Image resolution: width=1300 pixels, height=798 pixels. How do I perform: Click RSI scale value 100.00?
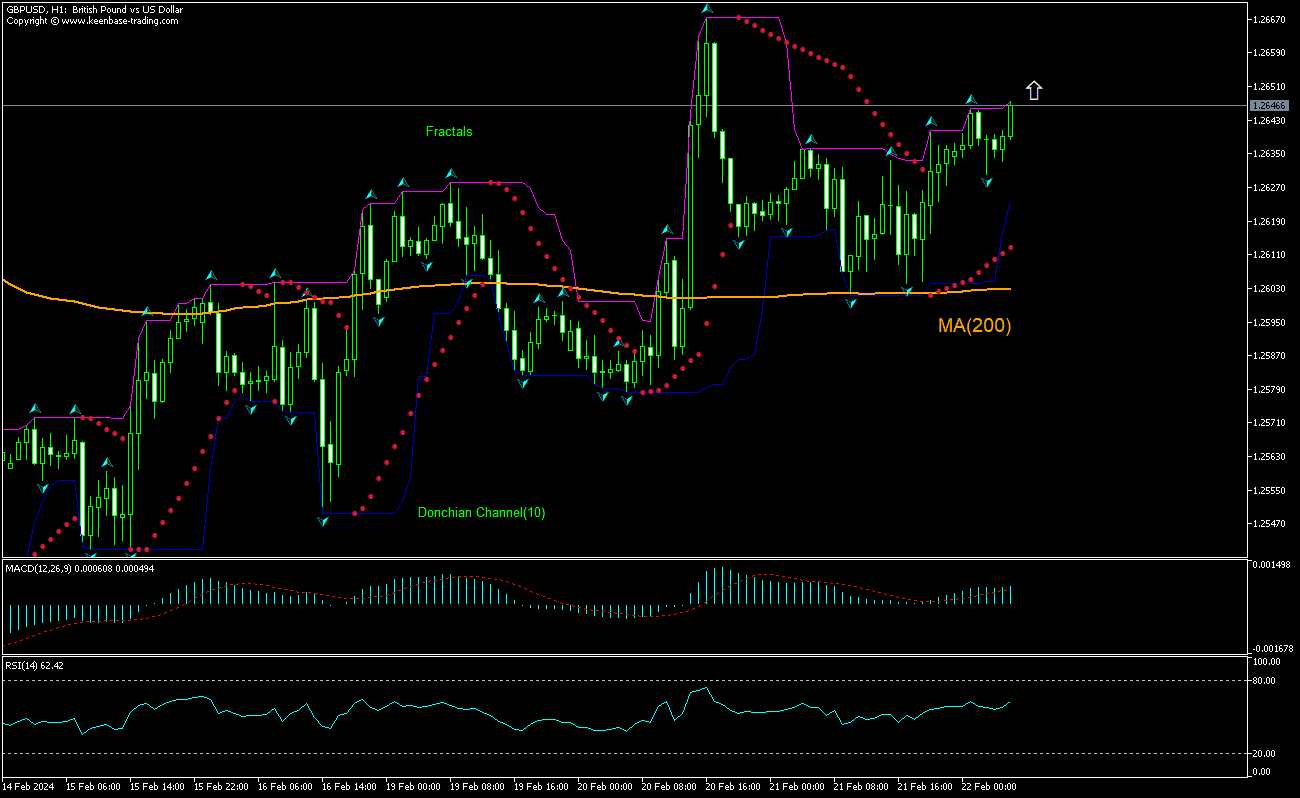(x=1266, y=662)
